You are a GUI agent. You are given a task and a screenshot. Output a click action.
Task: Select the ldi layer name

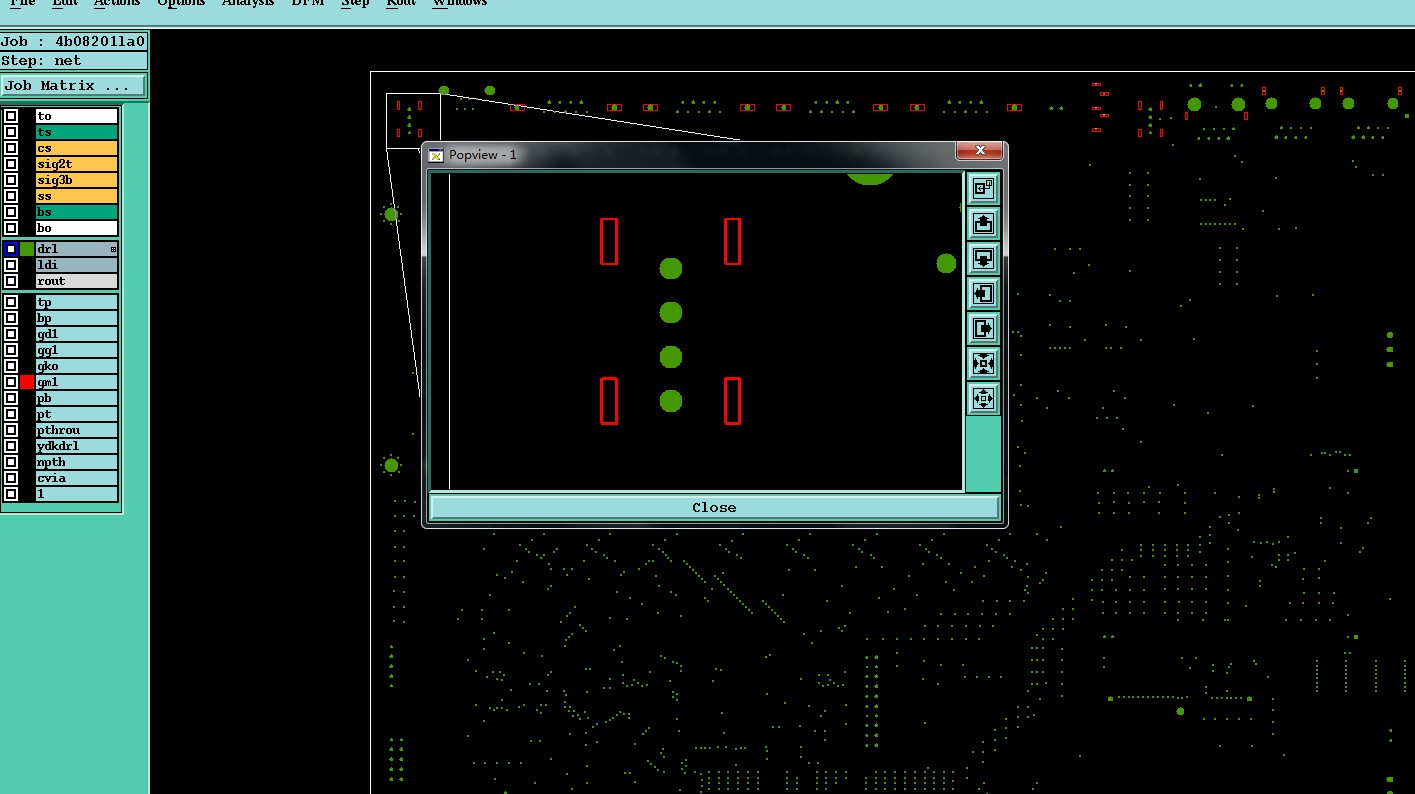tap(77, 265)
